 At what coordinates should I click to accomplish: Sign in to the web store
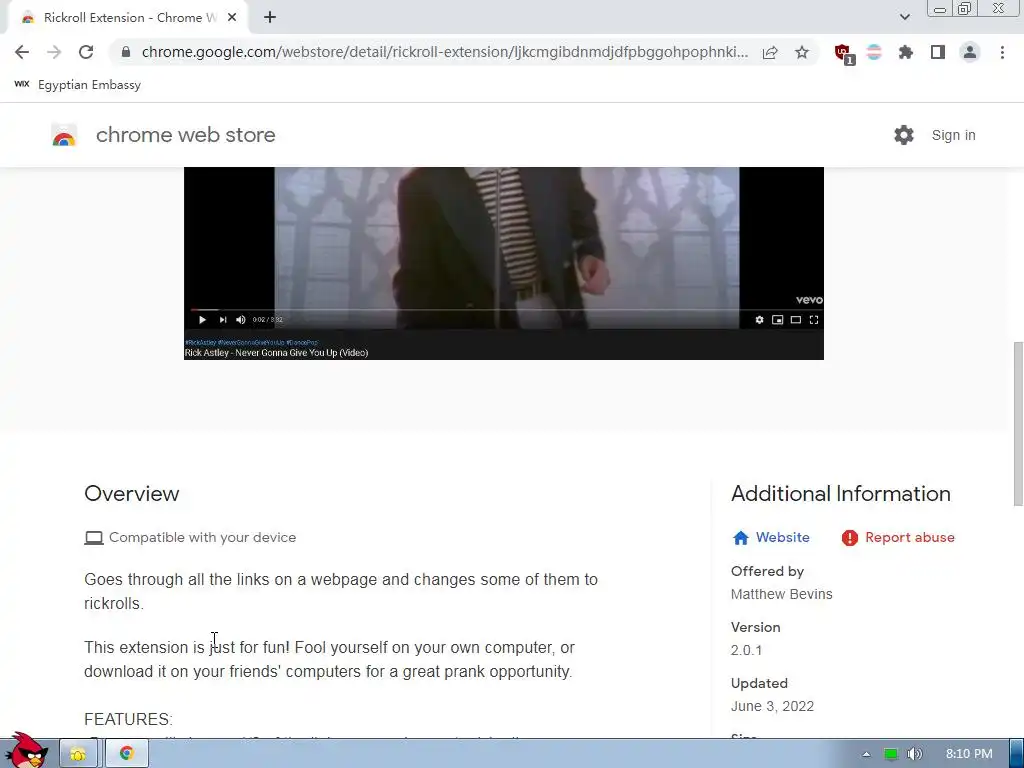953,135
